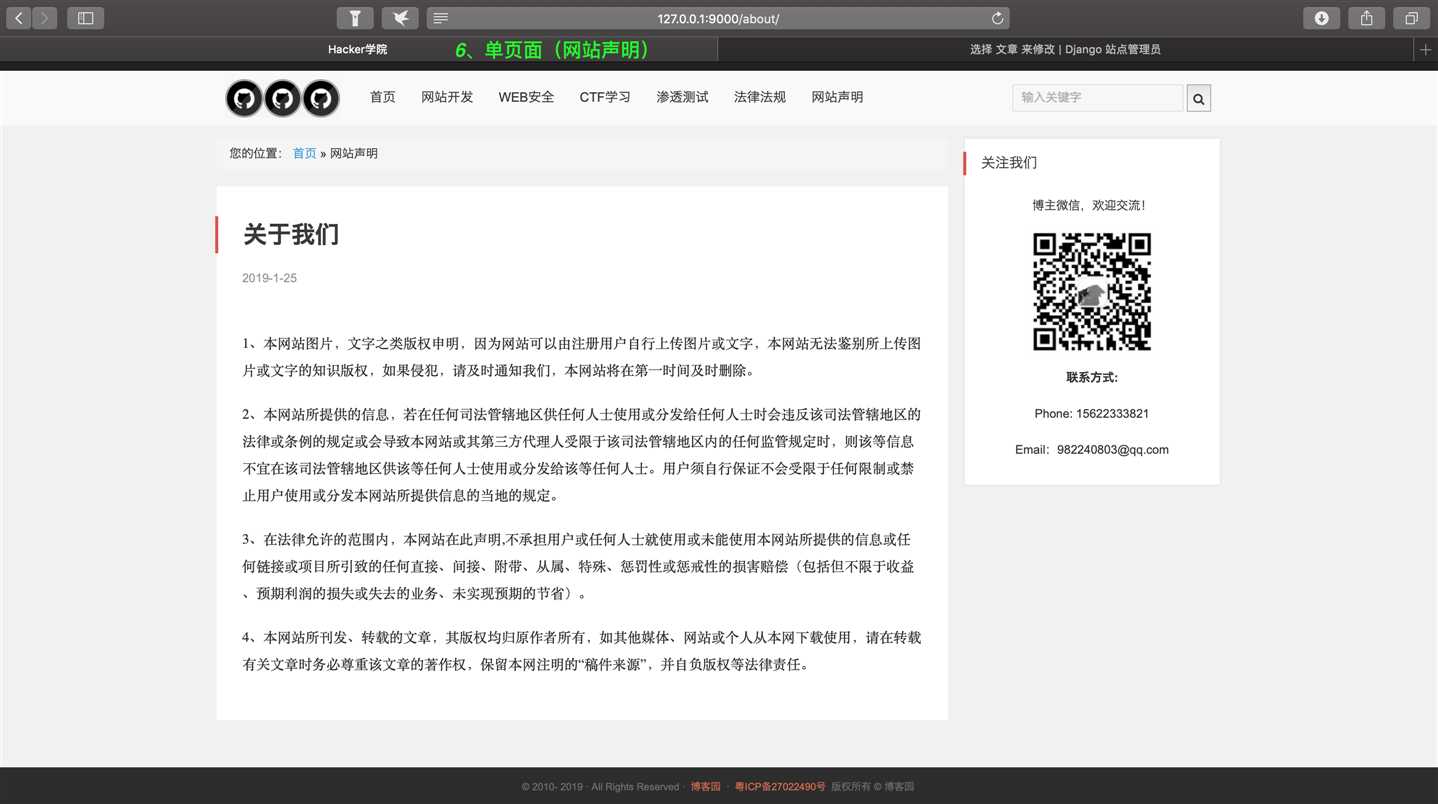Click the Email 982240803@qq.com text
Screen dimensions: 1438x804
pos(1092,449)
